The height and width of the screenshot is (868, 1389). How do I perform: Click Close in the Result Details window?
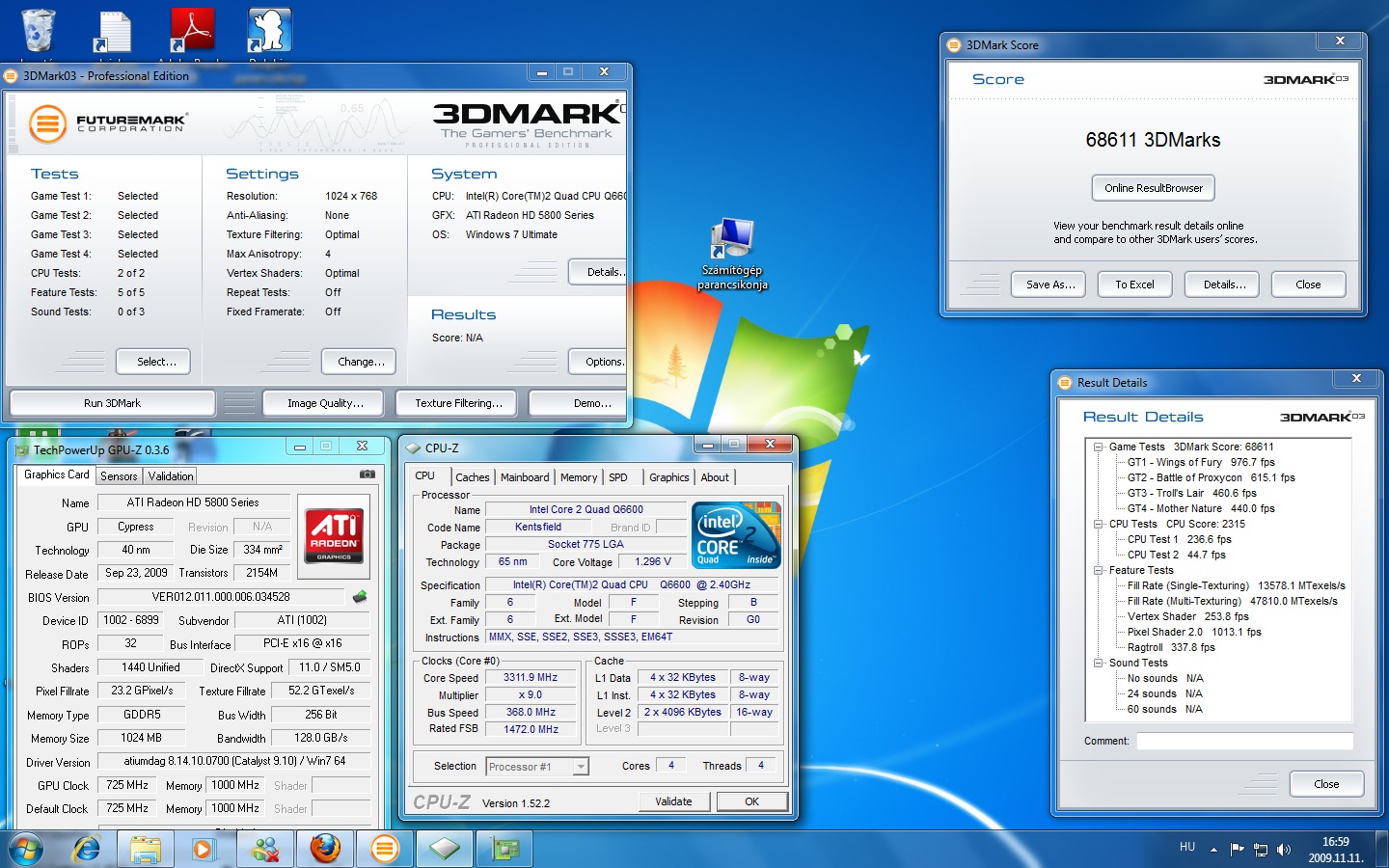point(1326,784)
